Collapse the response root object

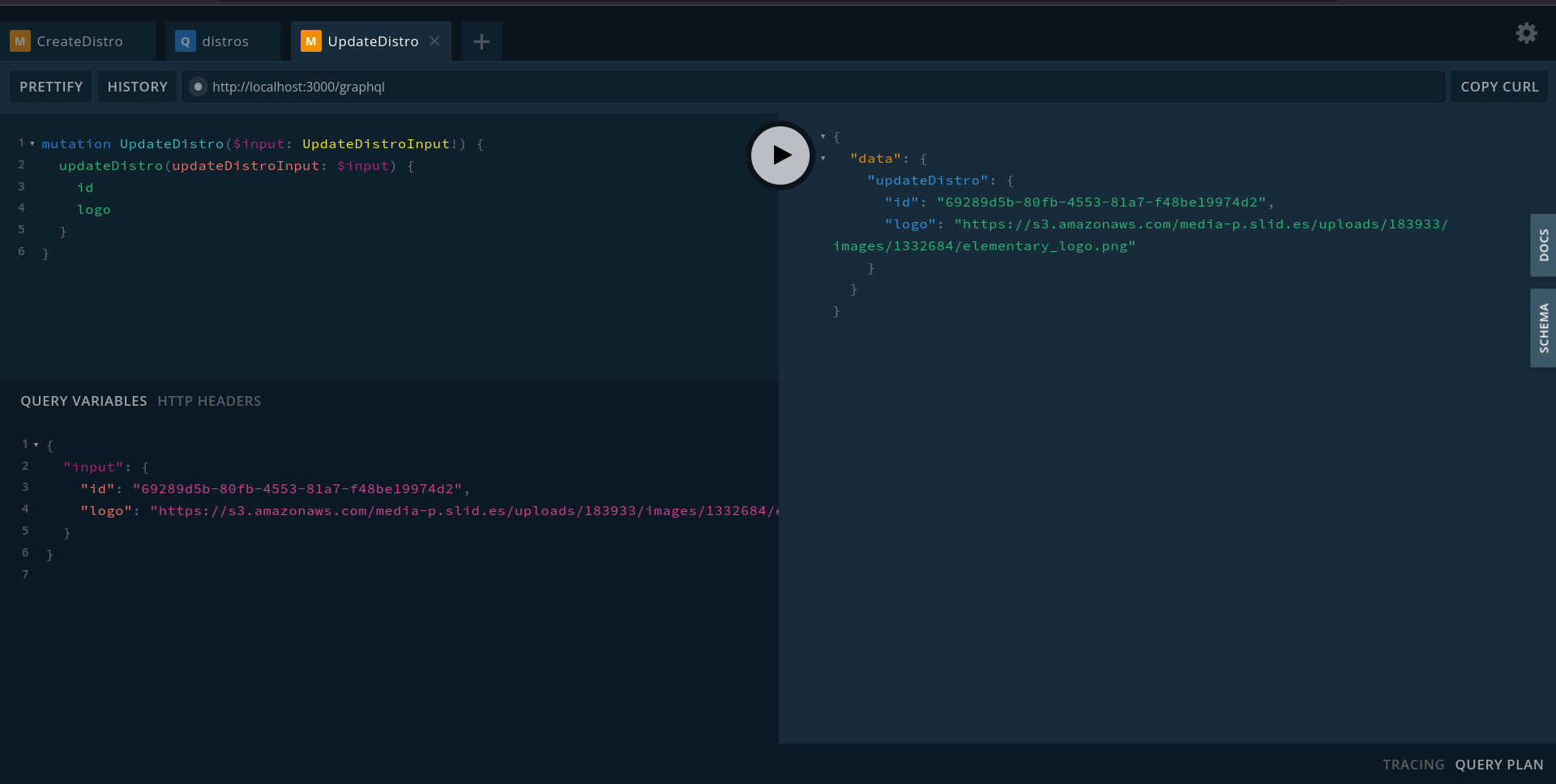[x=823, y=137]
